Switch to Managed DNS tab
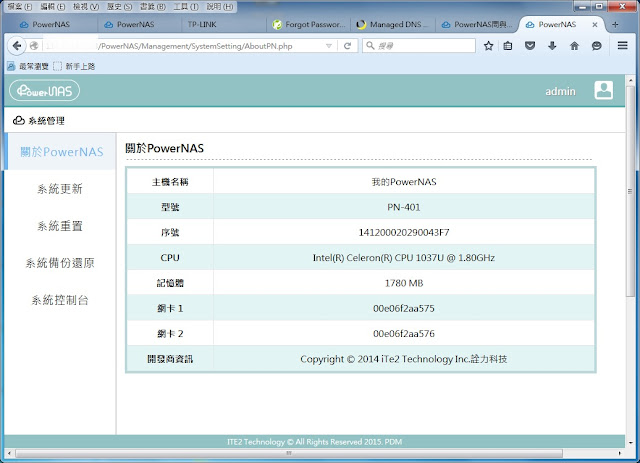The height and width of the screenshot is (463, 640). click(393, 24)
